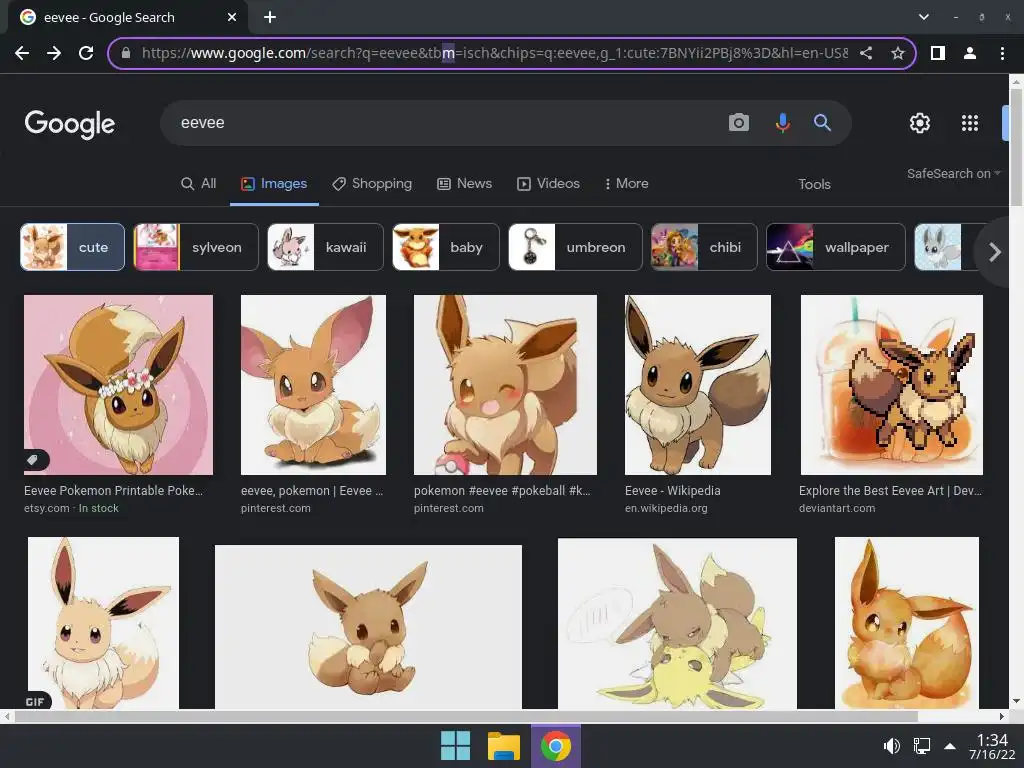This screenshot has height=768, width=1024.
Task: Open the Tools filter options
Action: (814, 184)
